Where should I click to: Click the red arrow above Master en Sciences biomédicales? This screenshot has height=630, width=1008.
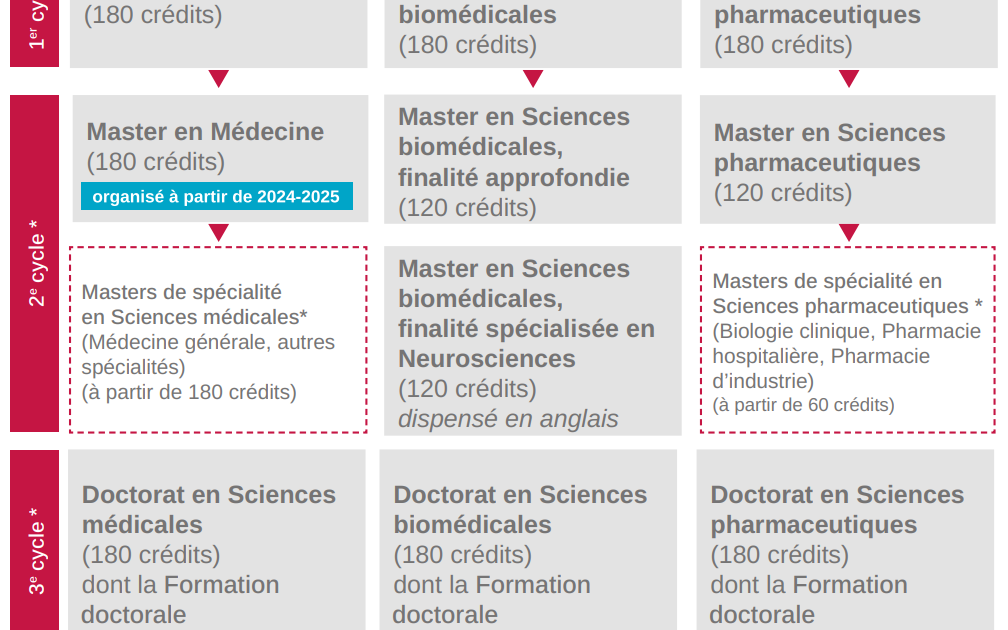[533, 78]
